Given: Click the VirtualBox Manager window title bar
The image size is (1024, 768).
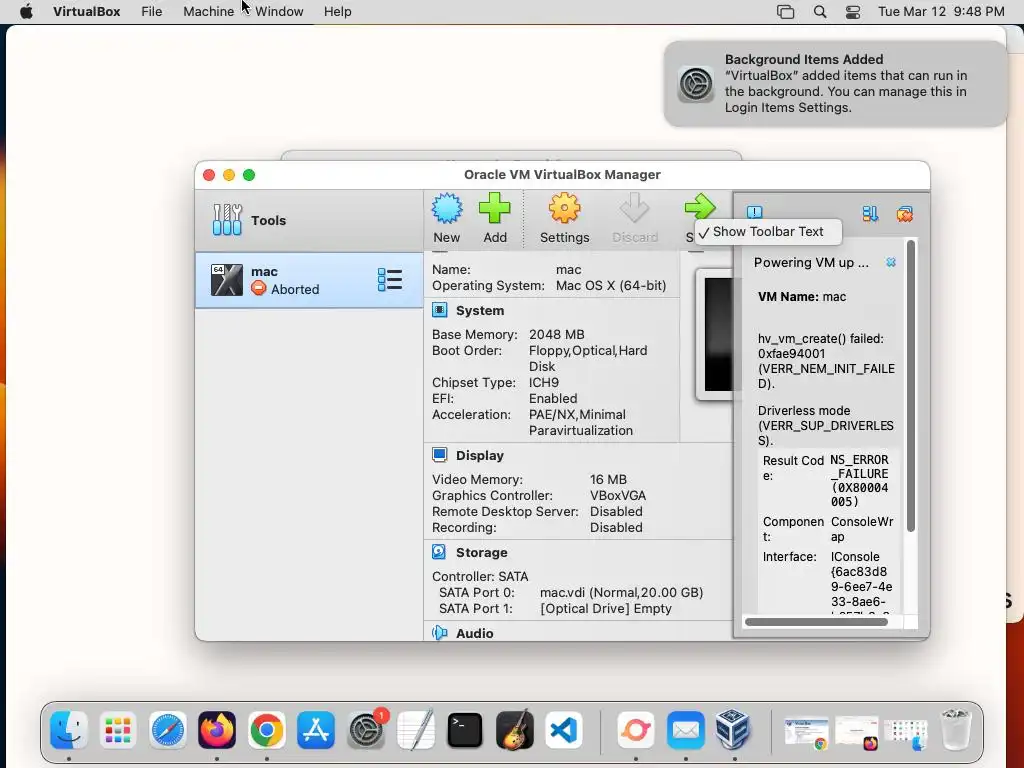Looking at the screenshot, I should click(x=562, y=174).
